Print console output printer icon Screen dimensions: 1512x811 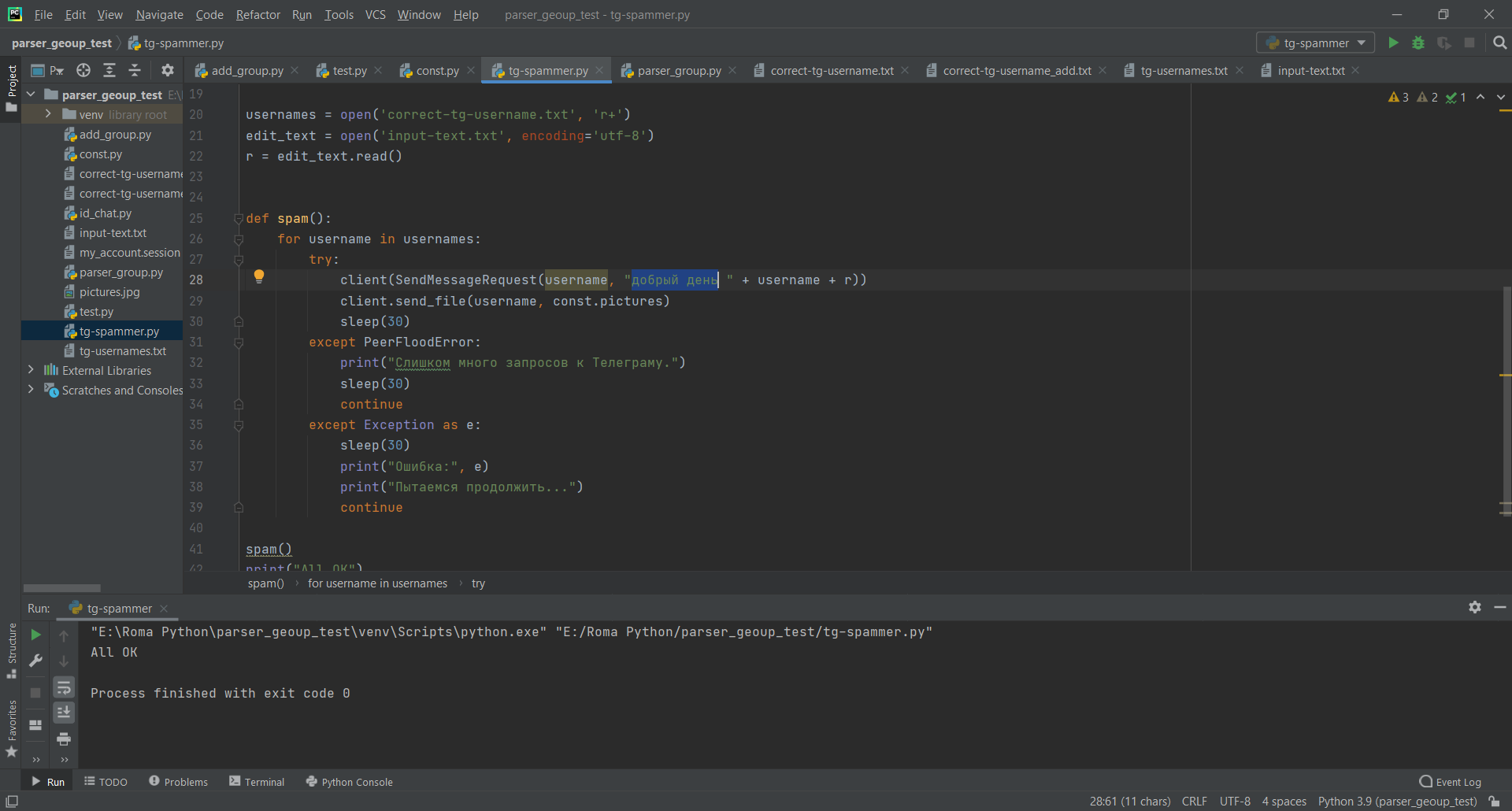(64, 739)
